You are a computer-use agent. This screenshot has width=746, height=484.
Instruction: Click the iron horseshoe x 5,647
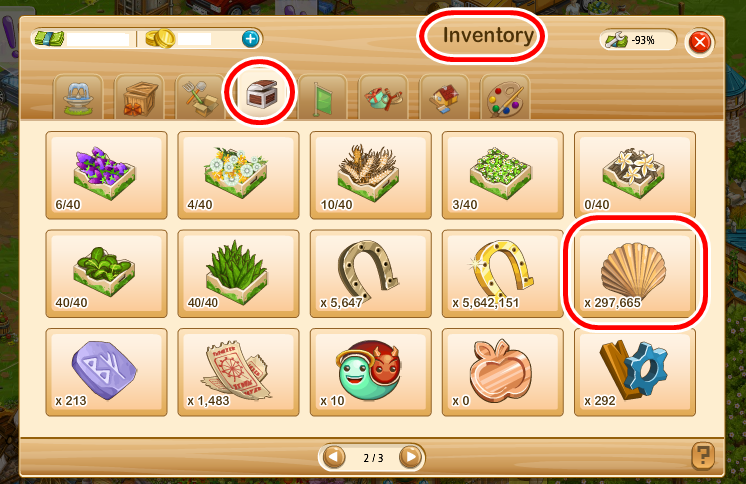tap(371, 274)
